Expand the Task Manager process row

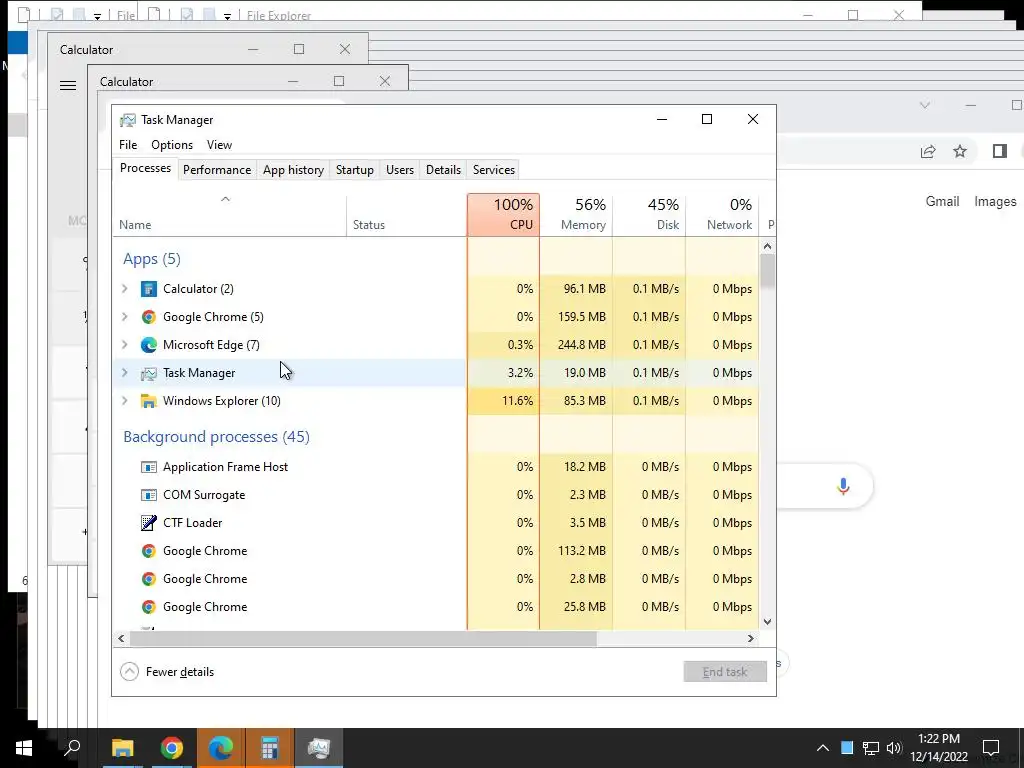click(x=125, y=373)
